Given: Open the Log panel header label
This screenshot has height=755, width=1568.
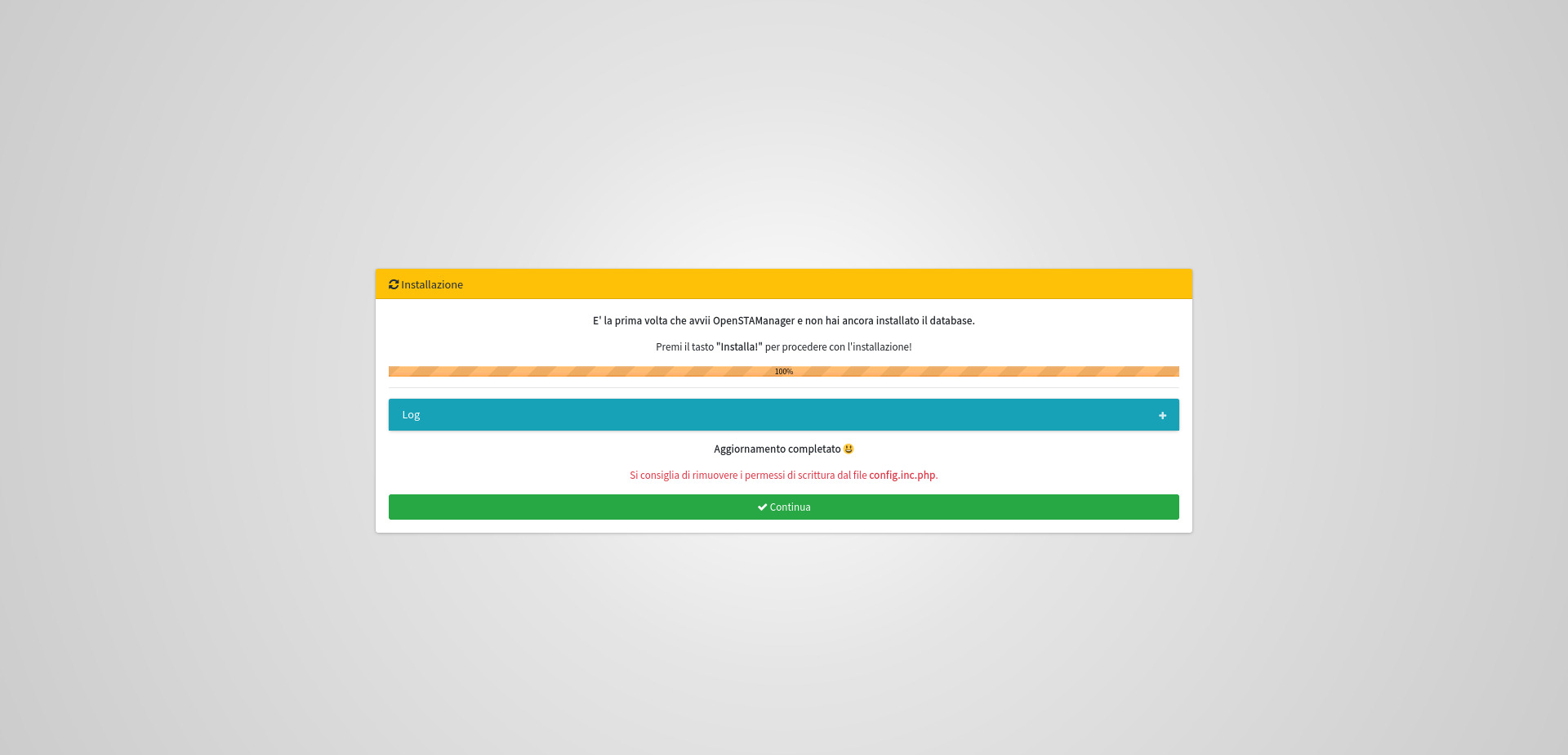Looking at the screenshot, I should click(411, 415).
